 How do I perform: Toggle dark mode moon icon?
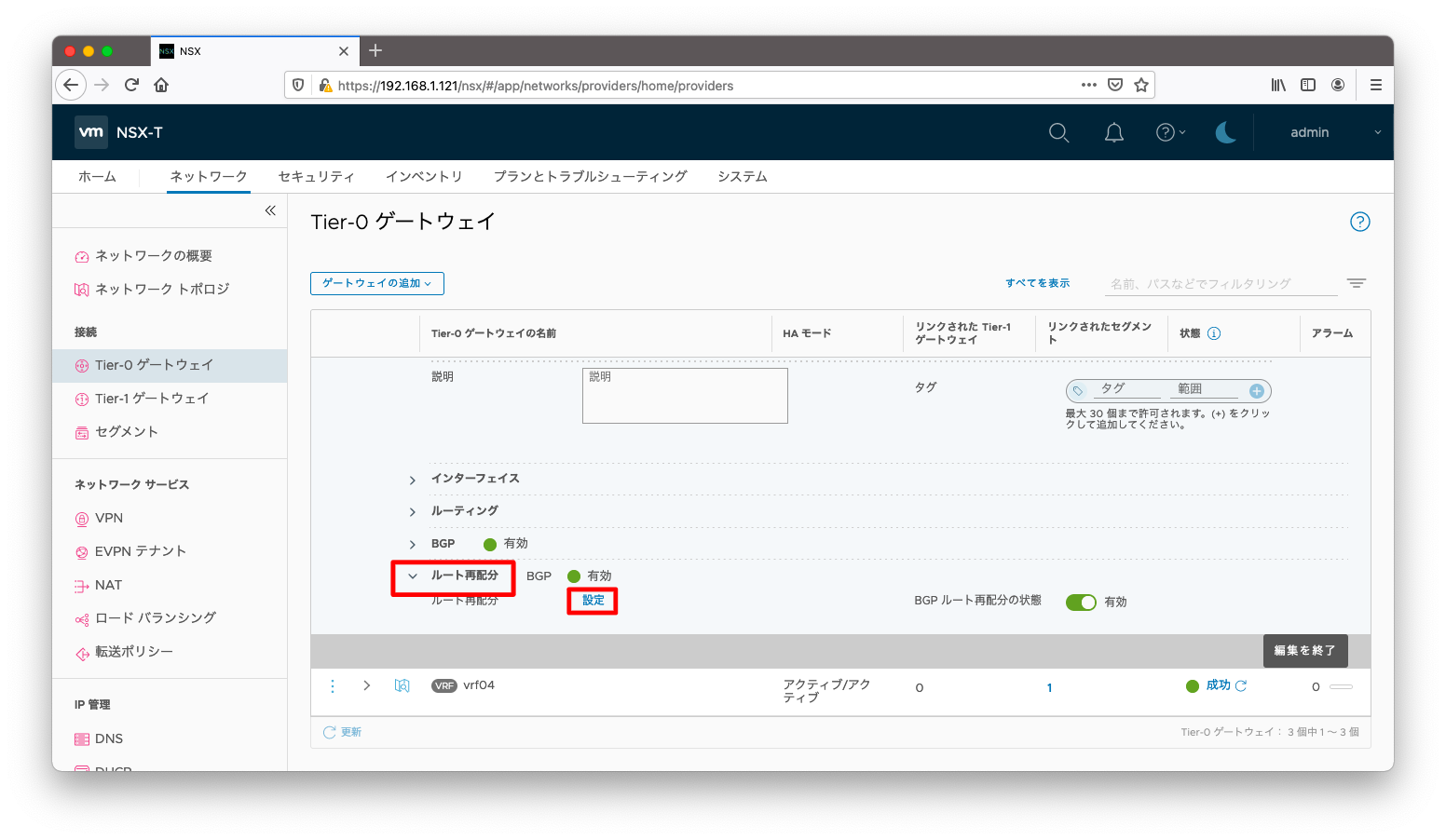[x=1226, y=133]
